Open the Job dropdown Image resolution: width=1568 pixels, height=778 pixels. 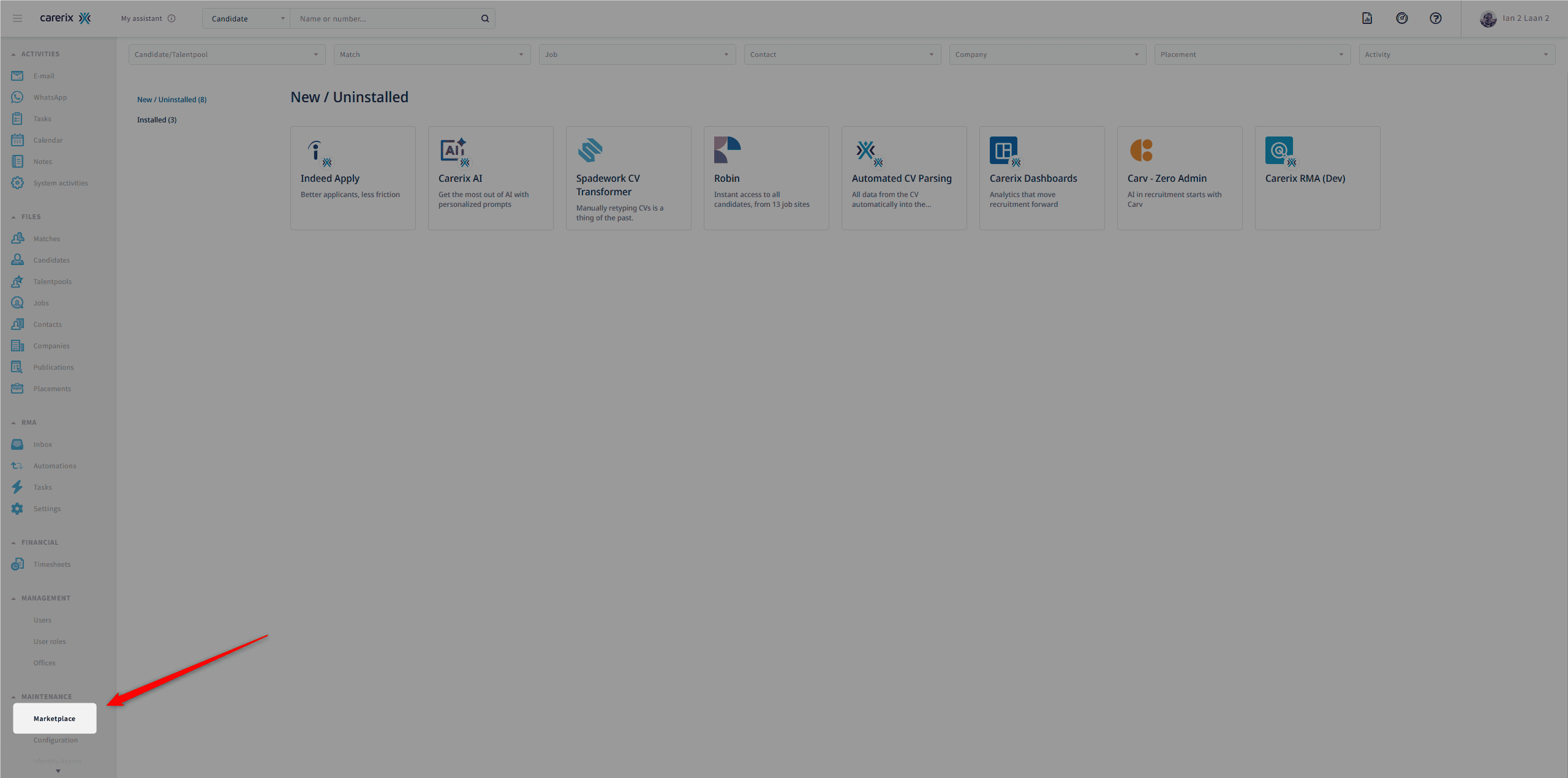click(x=637, y=54)
